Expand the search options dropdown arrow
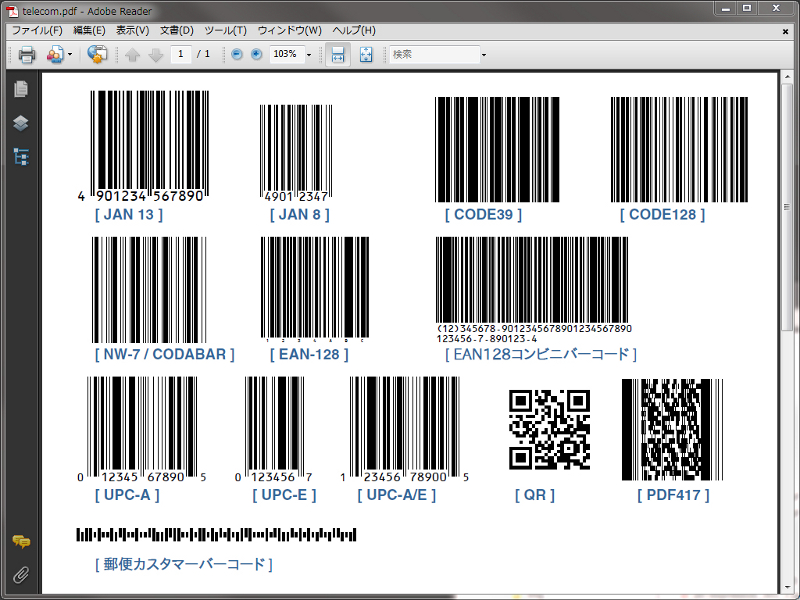 coord(484,55)
